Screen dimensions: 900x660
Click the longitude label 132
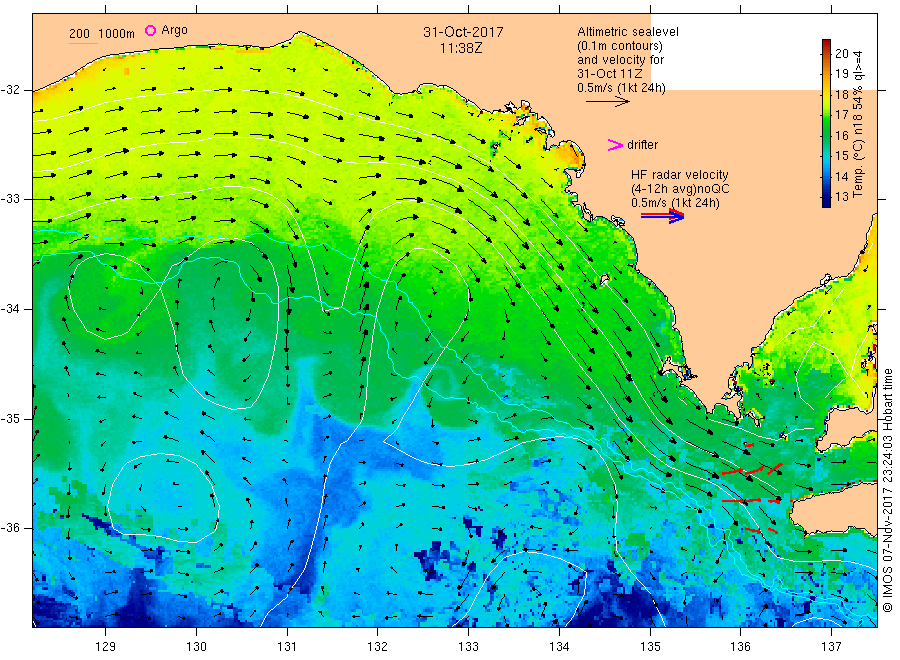[x=378, y=646]
